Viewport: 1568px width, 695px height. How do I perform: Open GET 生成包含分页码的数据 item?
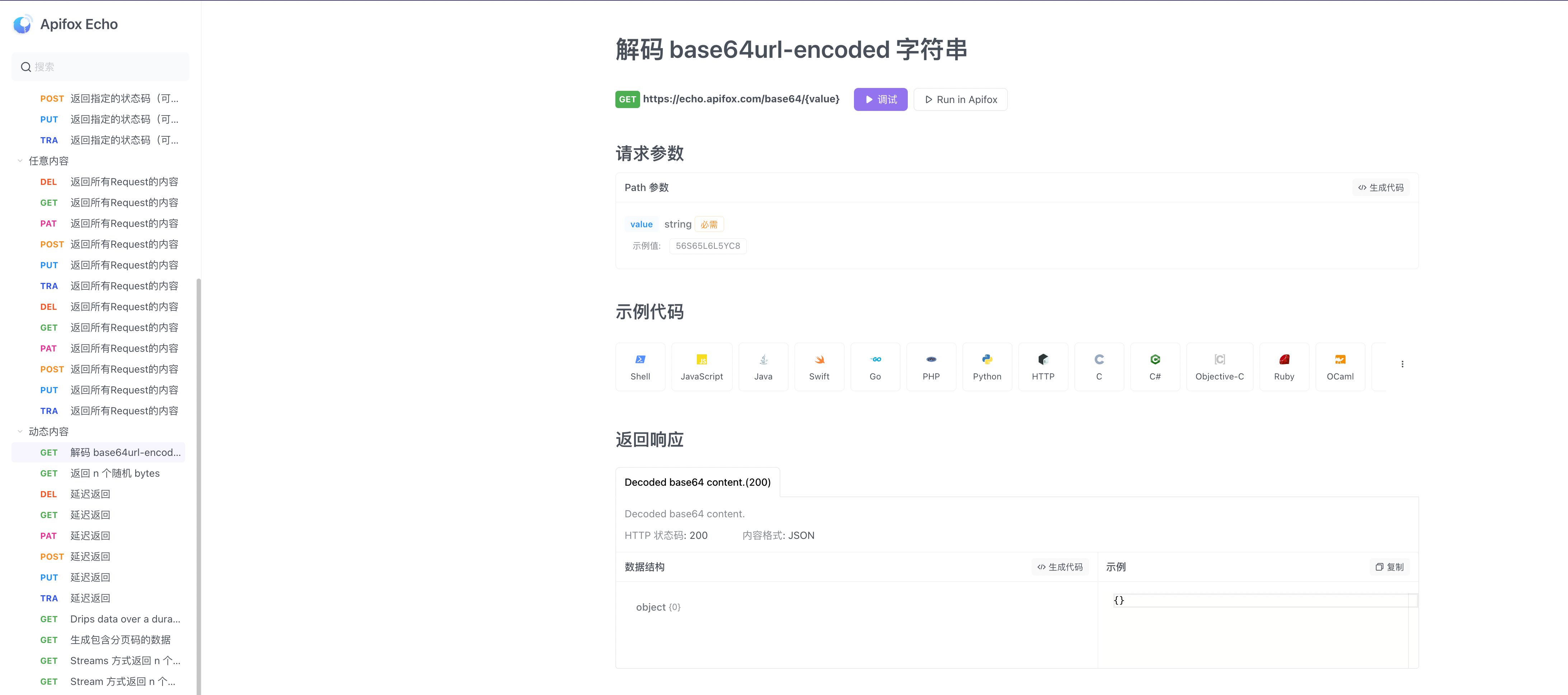(x=99, y=640)
